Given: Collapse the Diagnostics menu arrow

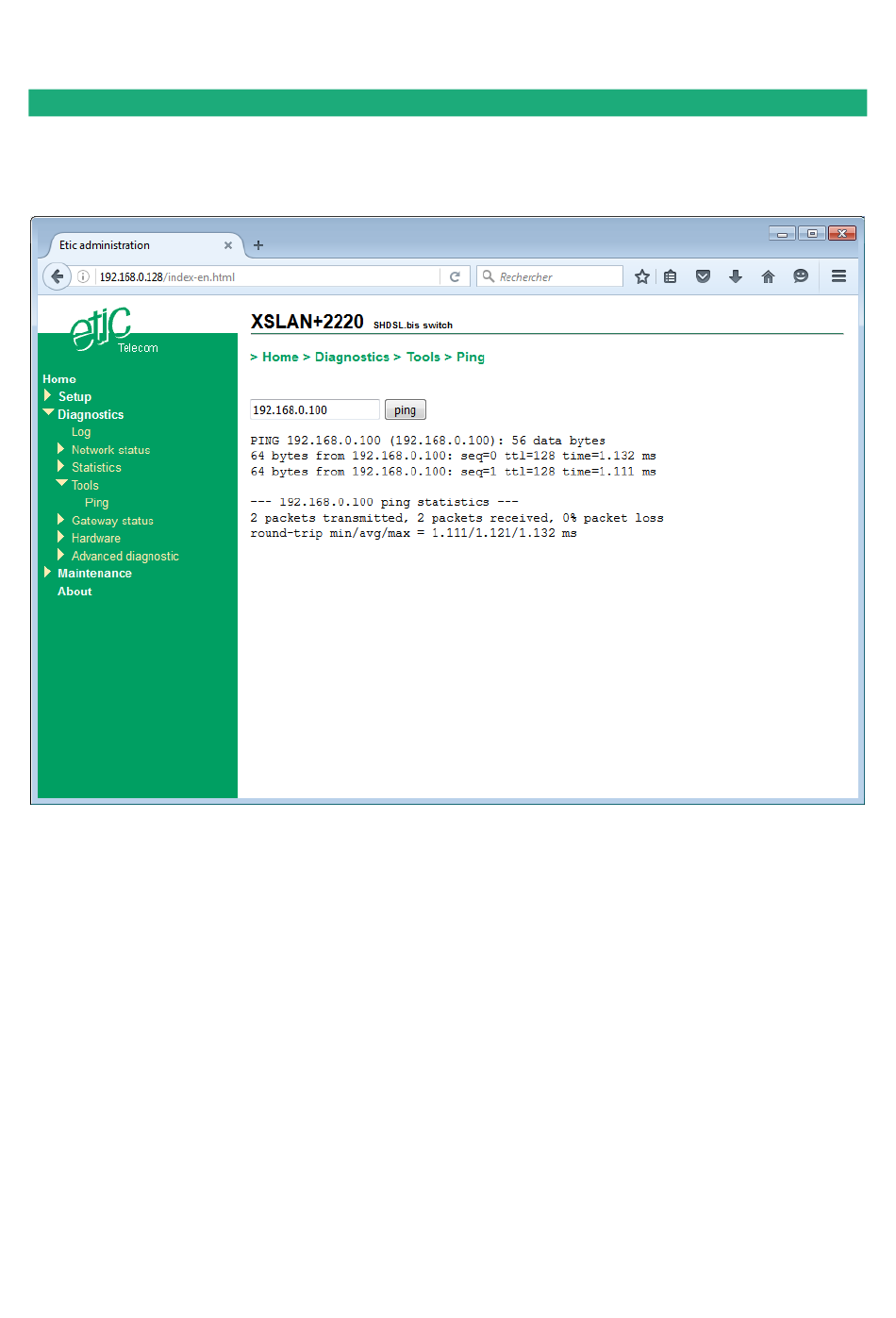Looking at the screenshot, I should click(x=48, y=412).
